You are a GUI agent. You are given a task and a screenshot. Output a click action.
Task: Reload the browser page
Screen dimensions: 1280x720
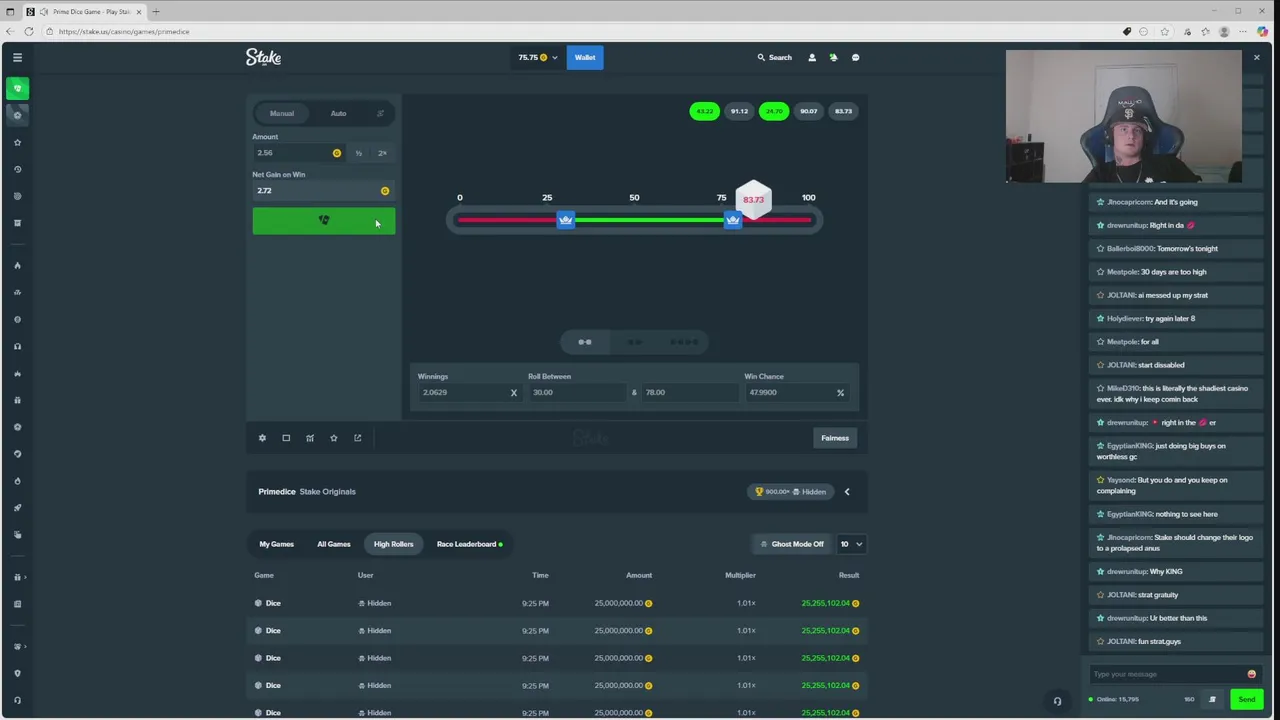click(x=29, y=31)
